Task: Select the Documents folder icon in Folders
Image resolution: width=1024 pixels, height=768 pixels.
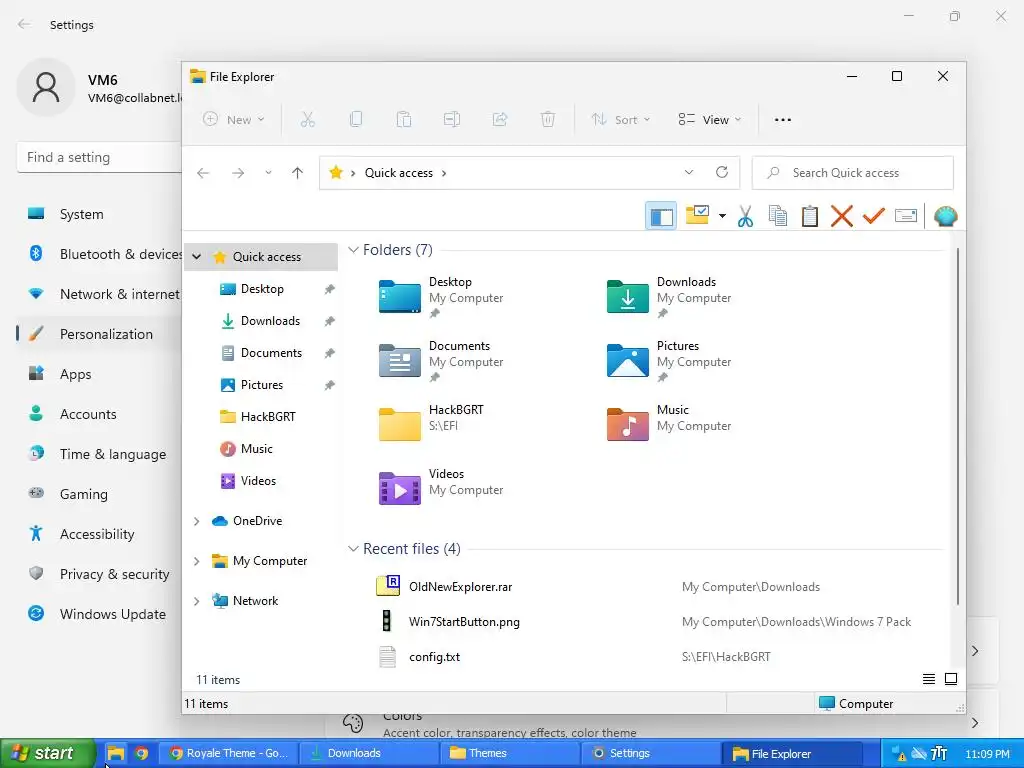Action: [400, 360]
